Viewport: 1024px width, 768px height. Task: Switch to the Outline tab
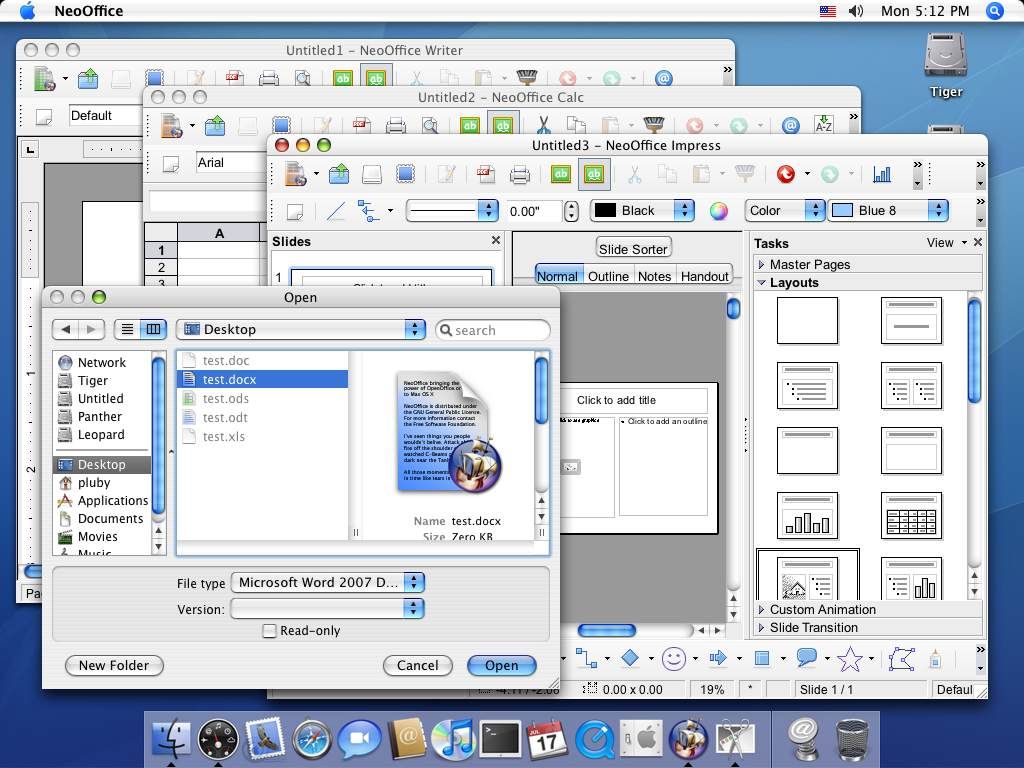[x=608, y=276]
